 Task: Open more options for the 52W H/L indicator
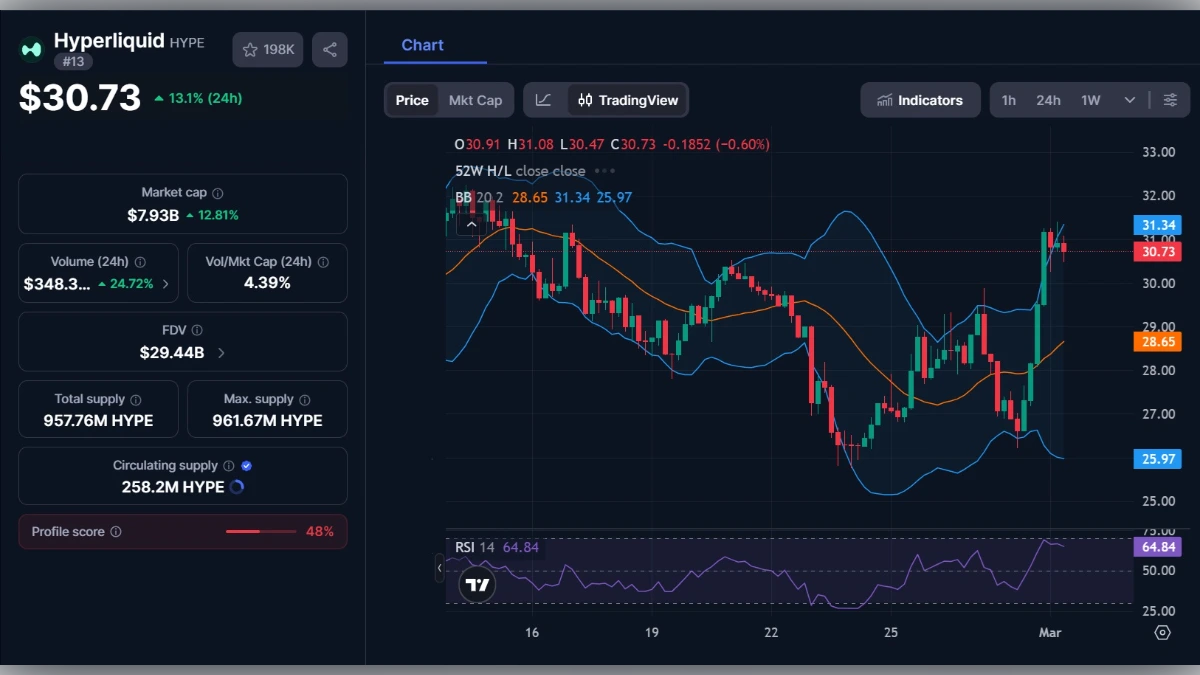(604, 171)
